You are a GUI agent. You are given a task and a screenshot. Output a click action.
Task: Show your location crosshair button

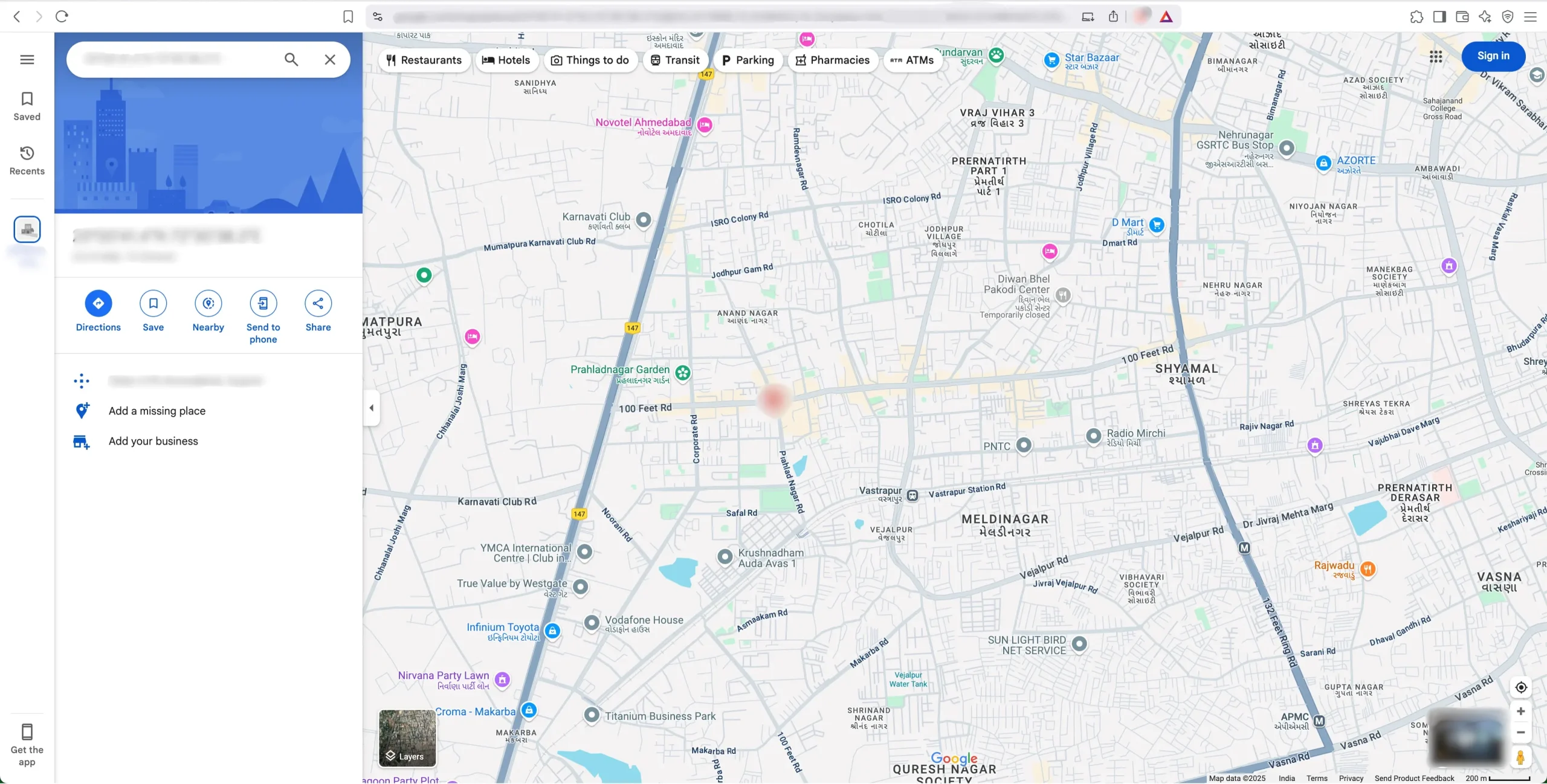1520,687
